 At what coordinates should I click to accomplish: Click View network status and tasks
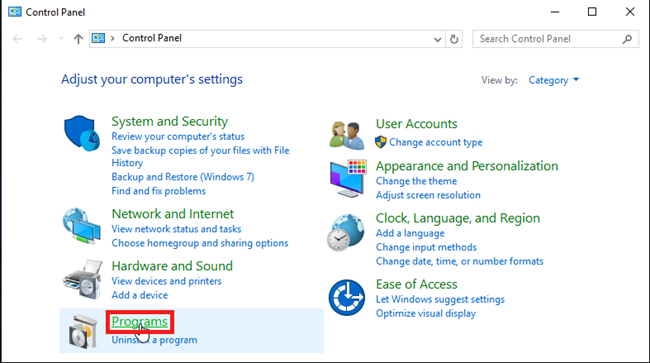tap(176, 229)
